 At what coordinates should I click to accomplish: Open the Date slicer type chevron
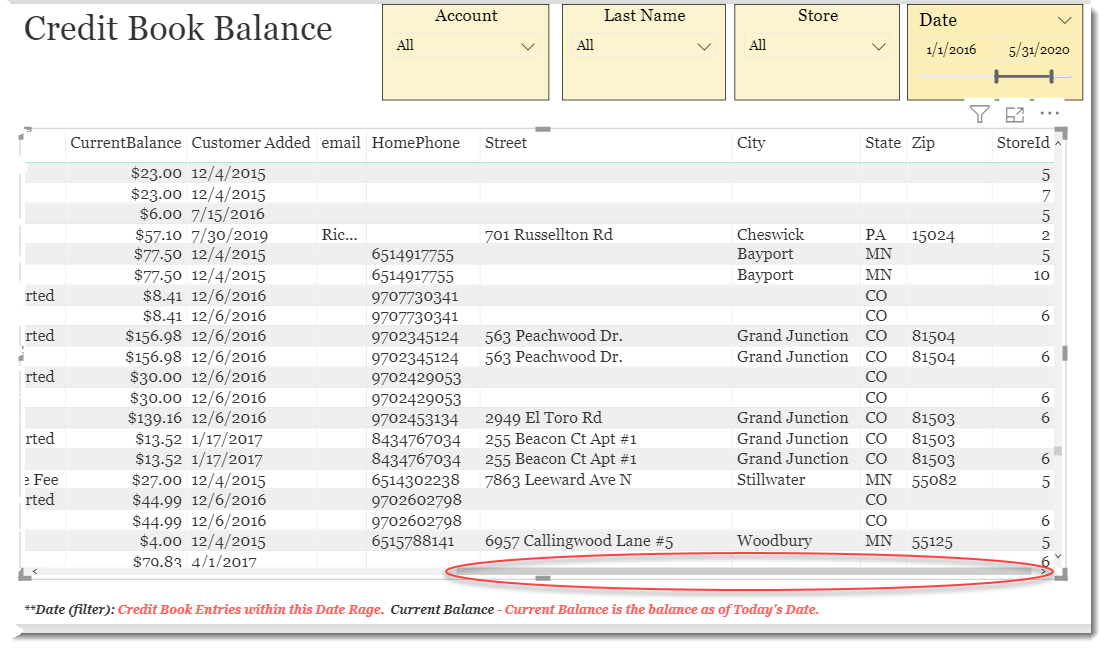(x=1065, y=20)
